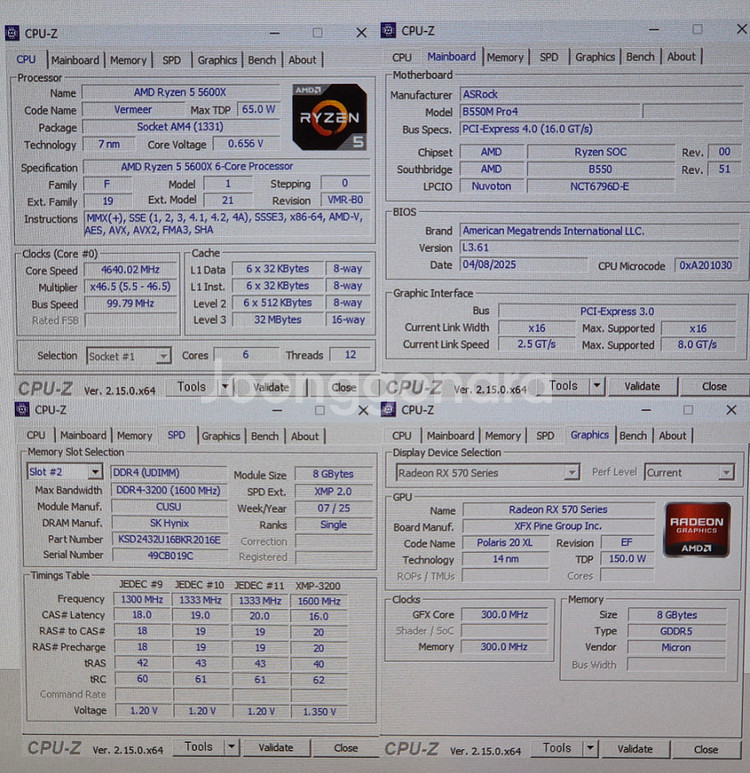This screenshot has width=750, height=773.
Task: Click the XMP-3200 frequency cell '1600 MHz'
Action: 319,601
